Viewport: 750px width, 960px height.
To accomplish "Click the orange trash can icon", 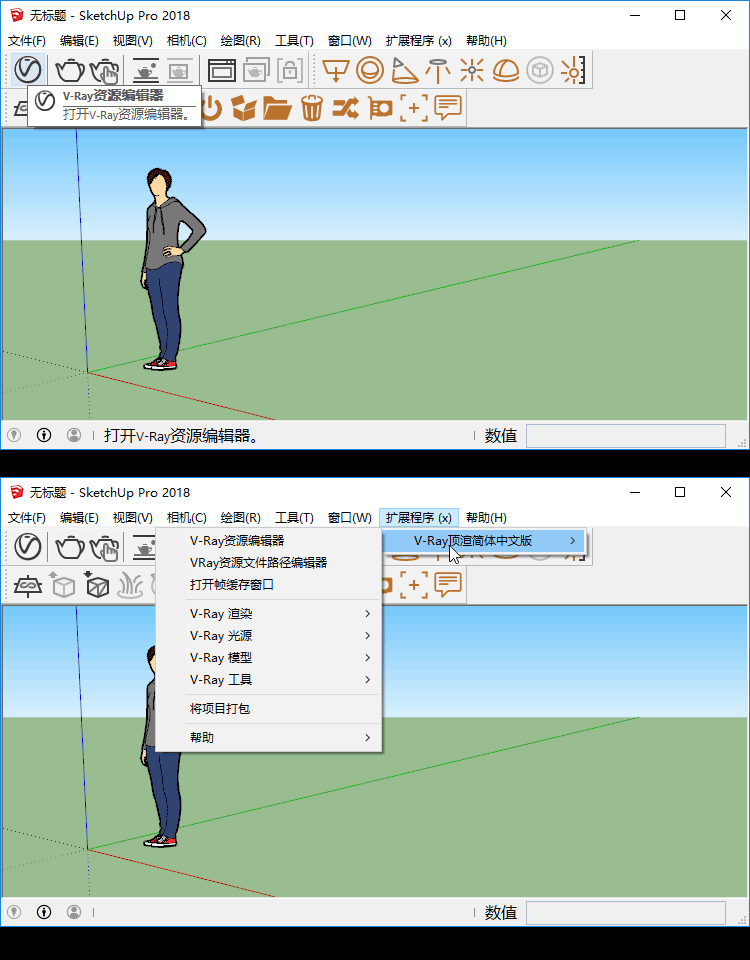I will 312,108.
